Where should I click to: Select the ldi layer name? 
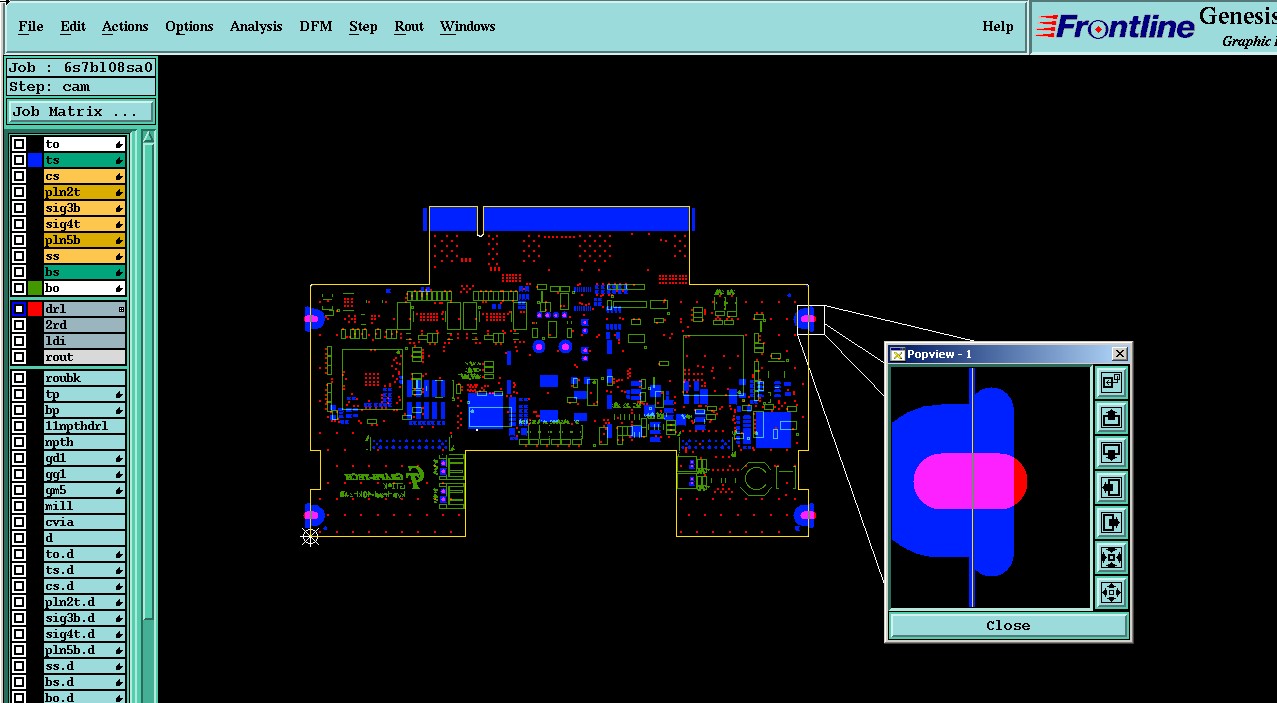point(85,341)
